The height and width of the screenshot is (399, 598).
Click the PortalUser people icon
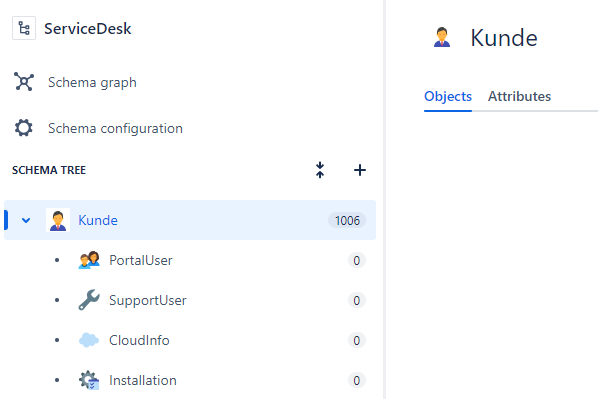(89, 260)
